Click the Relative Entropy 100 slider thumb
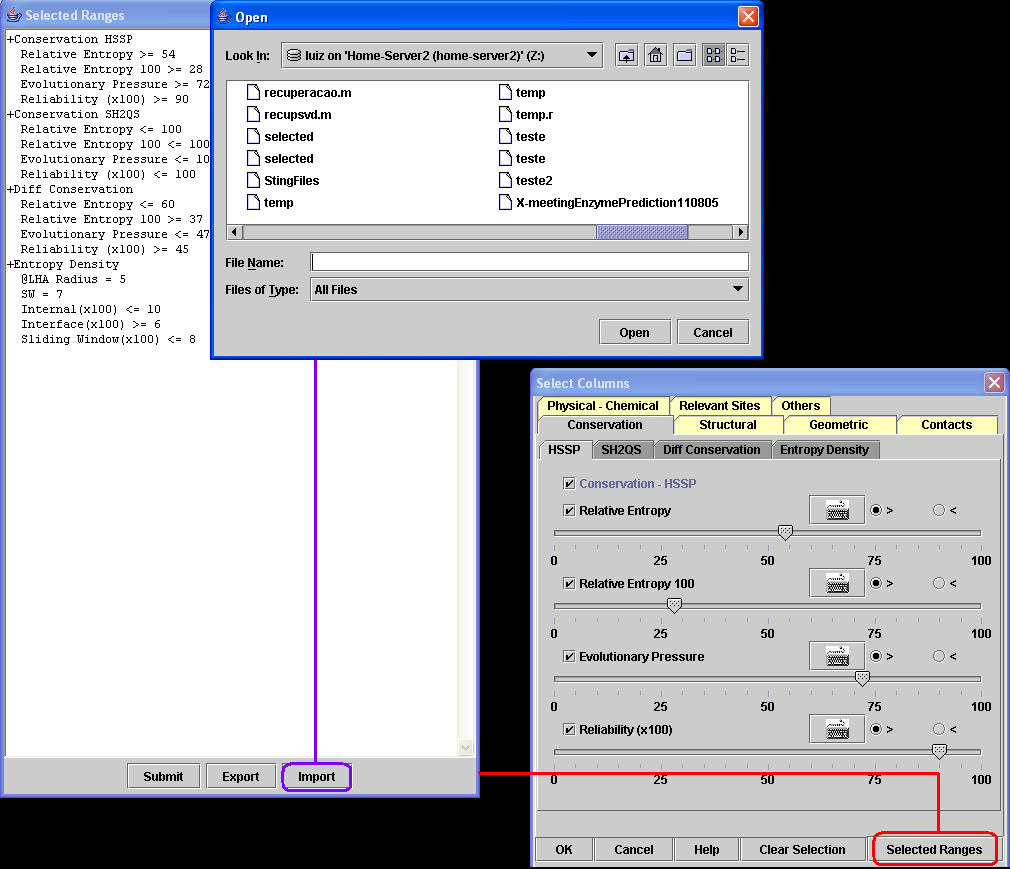The height and width of the screenshot is (869, 1010). [674, 604]
